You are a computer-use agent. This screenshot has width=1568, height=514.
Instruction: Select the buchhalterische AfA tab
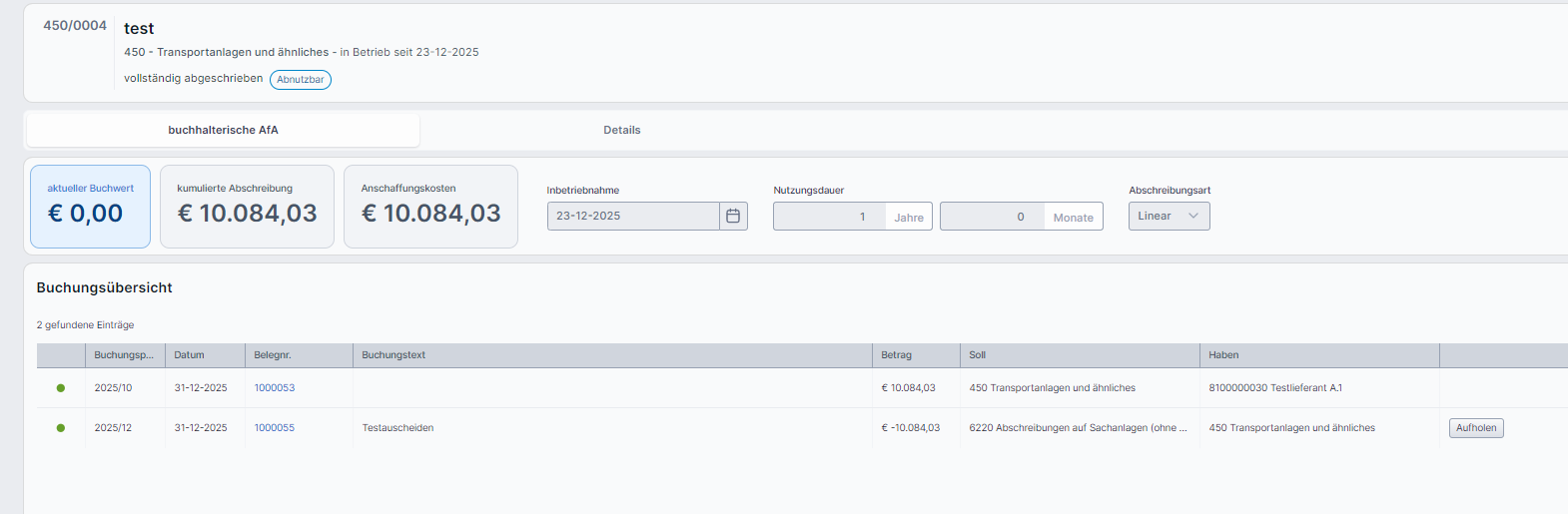(223, 130)
